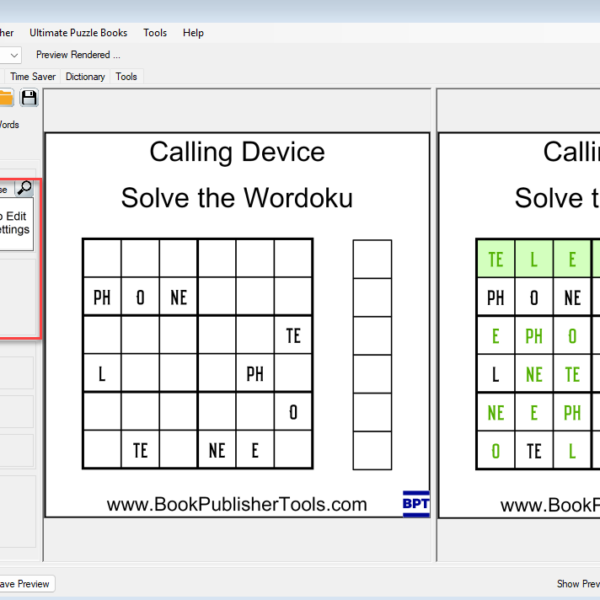The height and width of the screenshot is (600, 600).
Task: Click the top-left green TE solution cell
Action: point(495,259)
